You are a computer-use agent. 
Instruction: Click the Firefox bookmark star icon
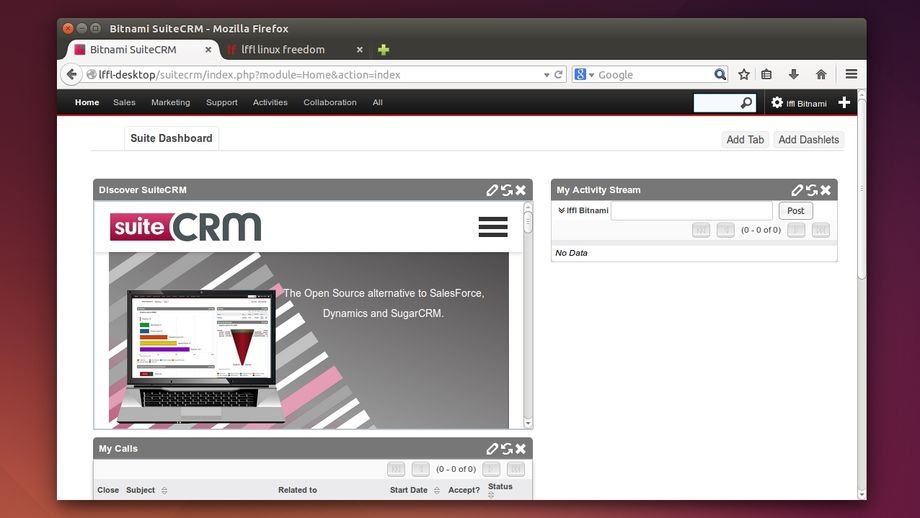(x=744, y=75)
